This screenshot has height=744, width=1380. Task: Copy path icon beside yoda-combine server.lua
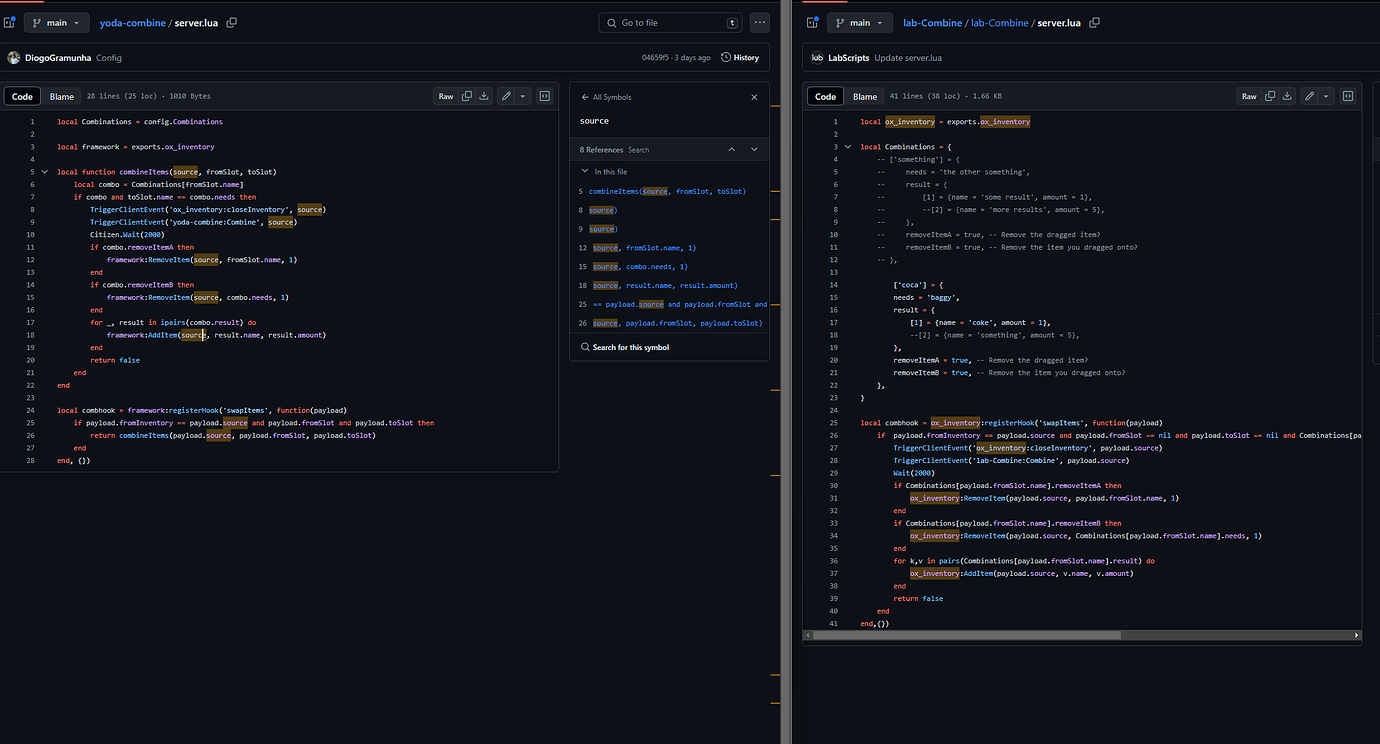click(x=232, y=22)
